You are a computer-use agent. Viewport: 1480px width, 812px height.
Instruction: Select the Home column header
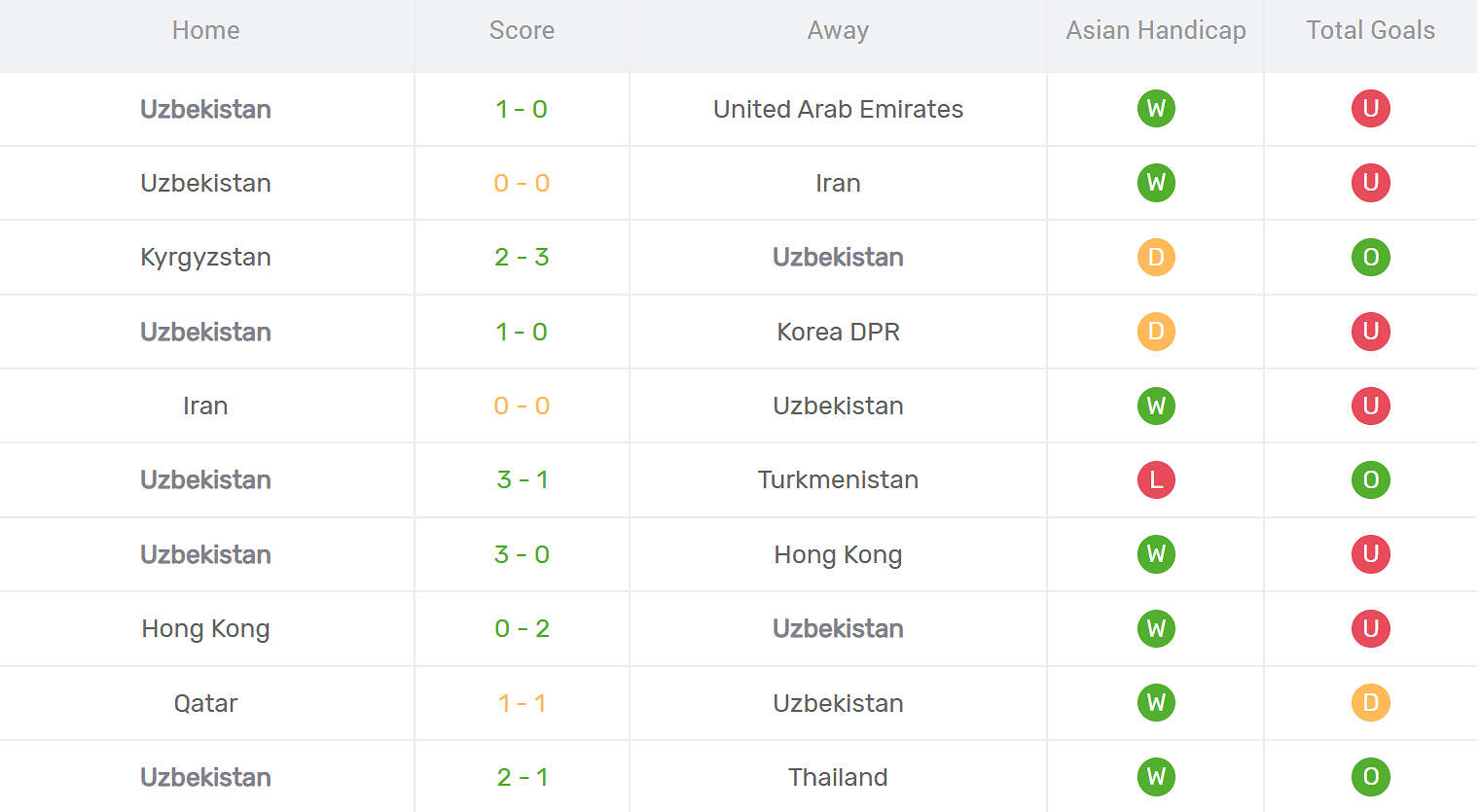[x=205, y=30]
